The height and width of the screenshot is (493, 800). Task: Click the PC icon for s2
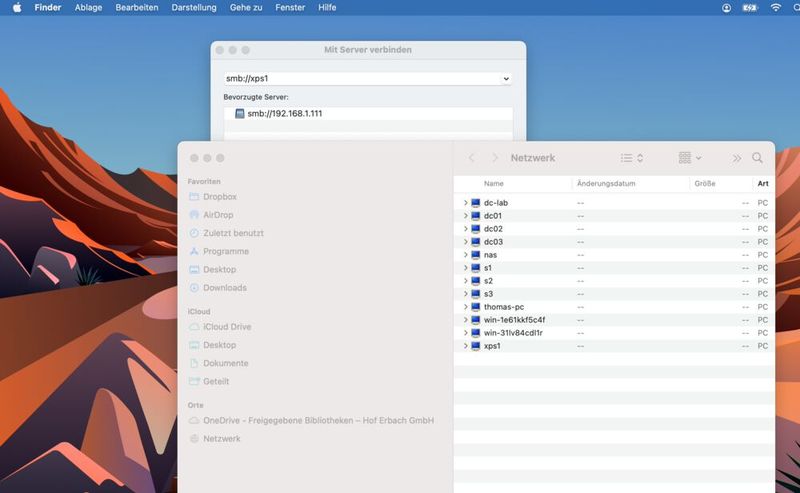(476, 281)
